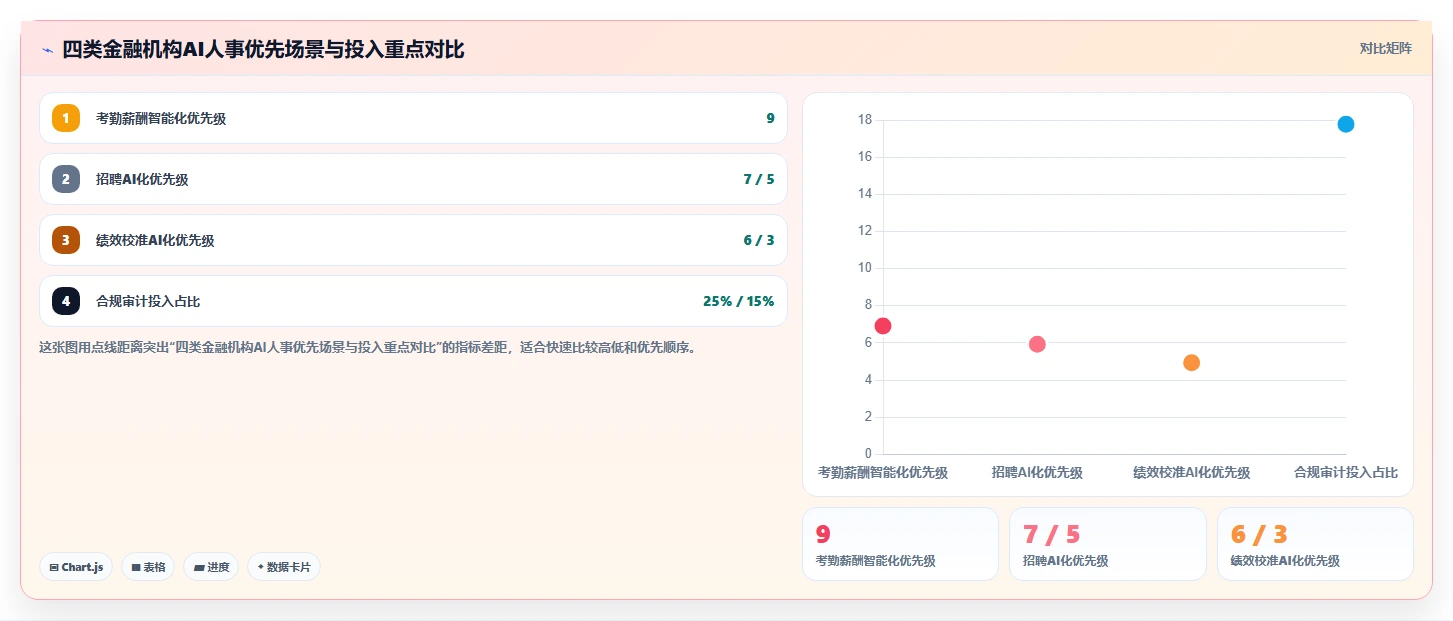Click y-axis tick label 10
Screen dimensions: 1453x621
coord(865,268)
